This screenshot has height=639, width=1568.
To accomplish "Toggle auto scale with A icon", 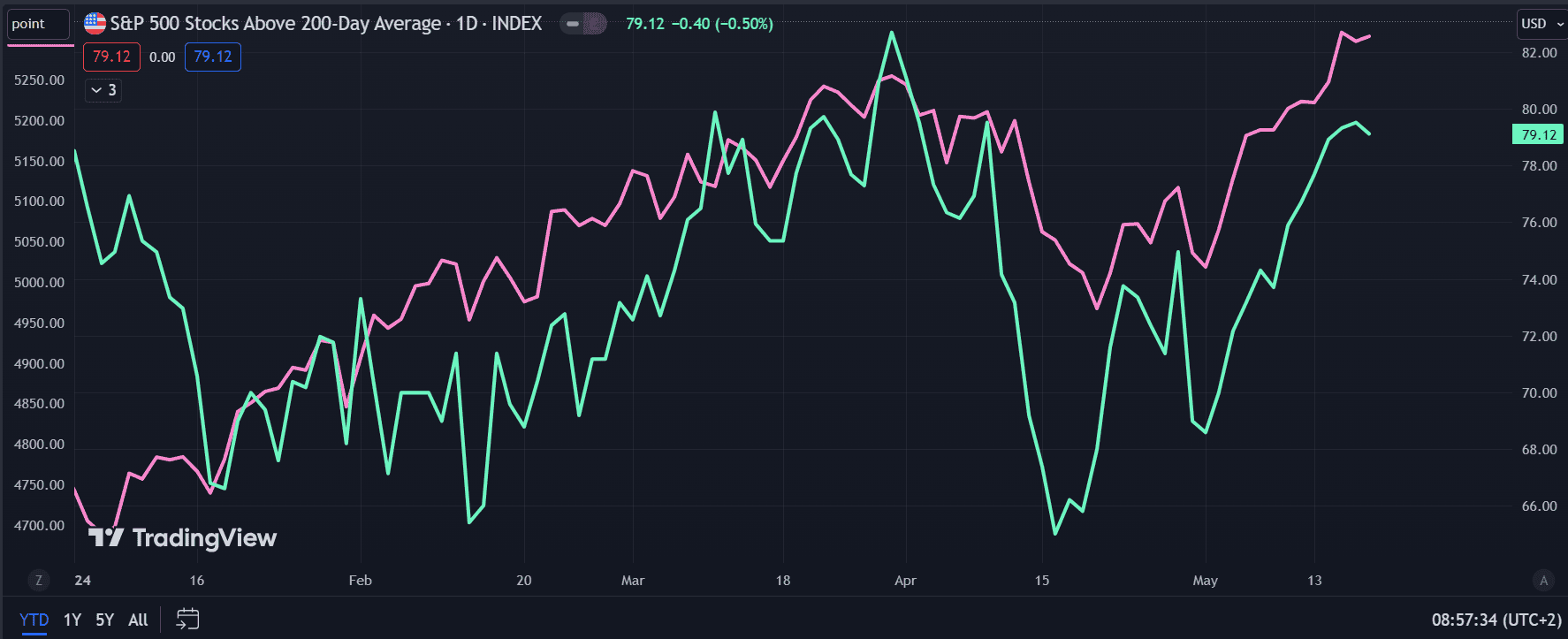I will coord(1544,581).
